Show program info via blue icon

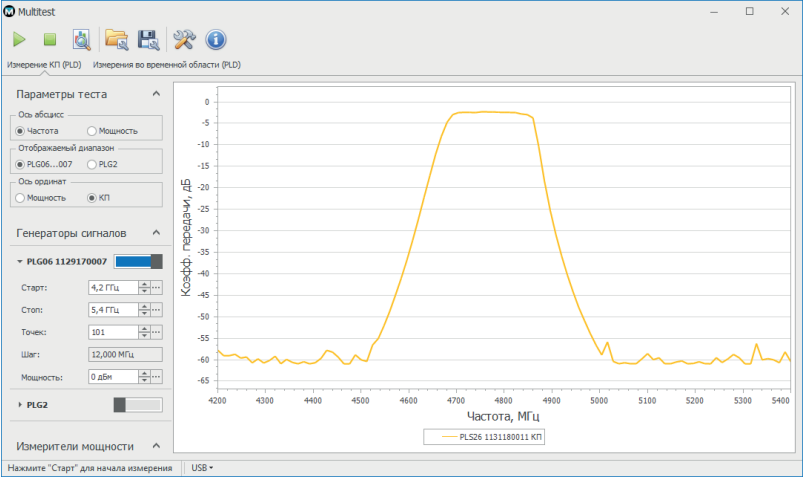[x=216, y=39]
